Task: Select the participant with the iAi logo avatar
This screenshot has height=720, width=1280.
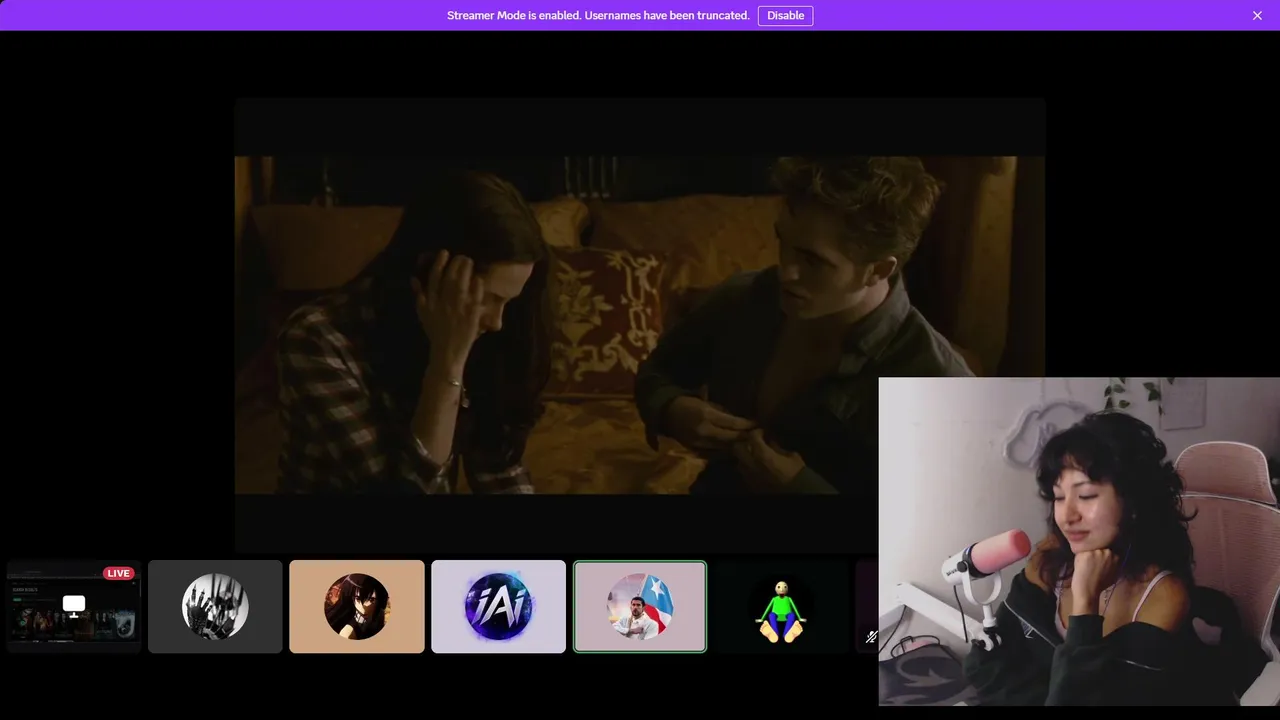Action: click(x=498, y=607)
